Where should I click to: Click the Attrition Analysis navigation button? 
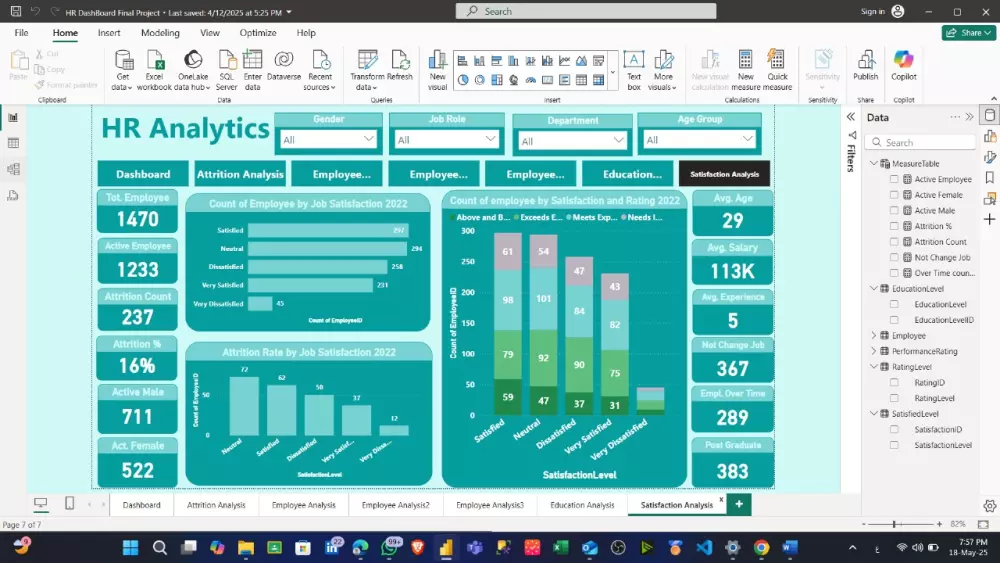point(240,173)
